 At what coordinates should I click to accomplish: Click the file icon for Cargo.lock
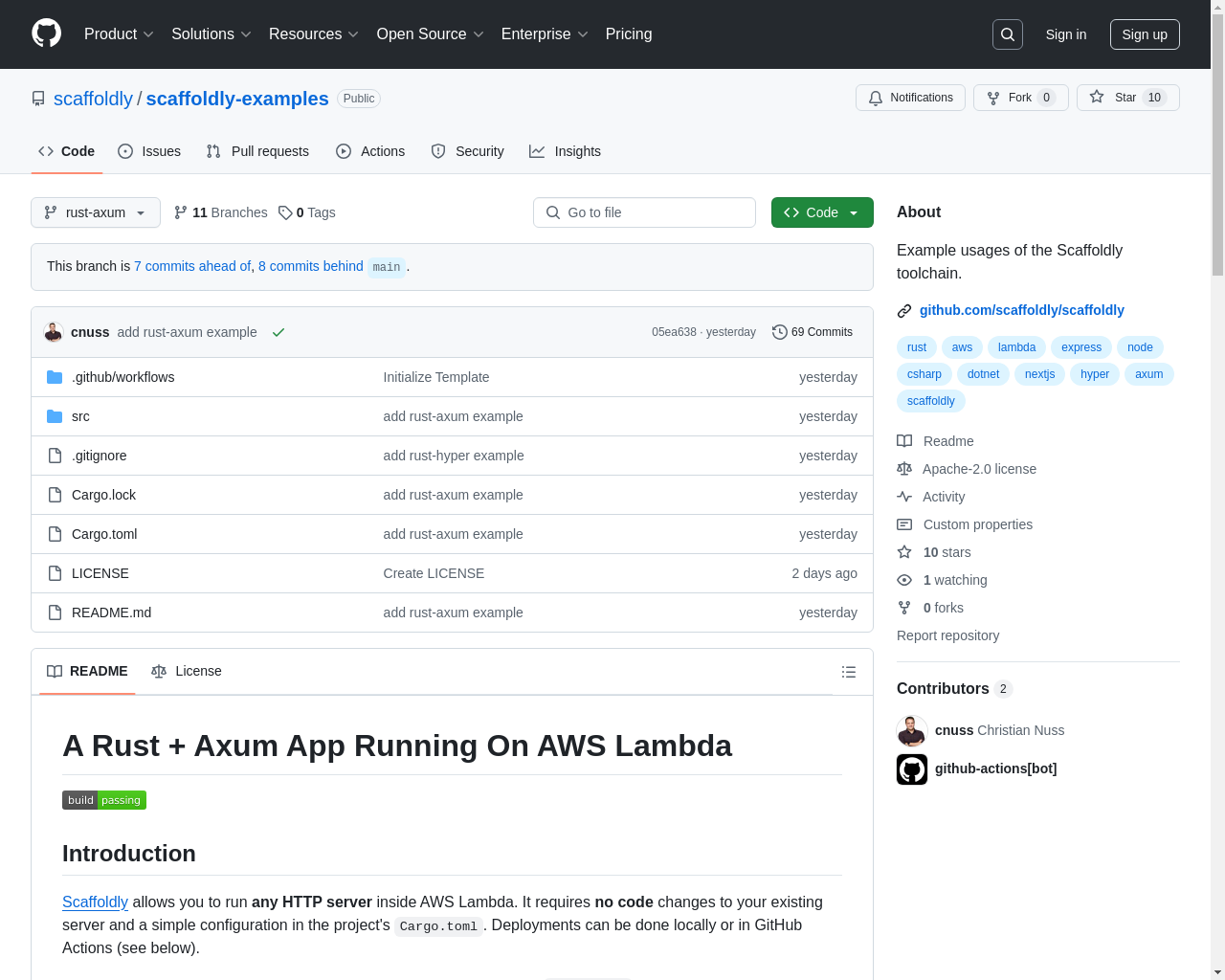[x=55, y=495]
